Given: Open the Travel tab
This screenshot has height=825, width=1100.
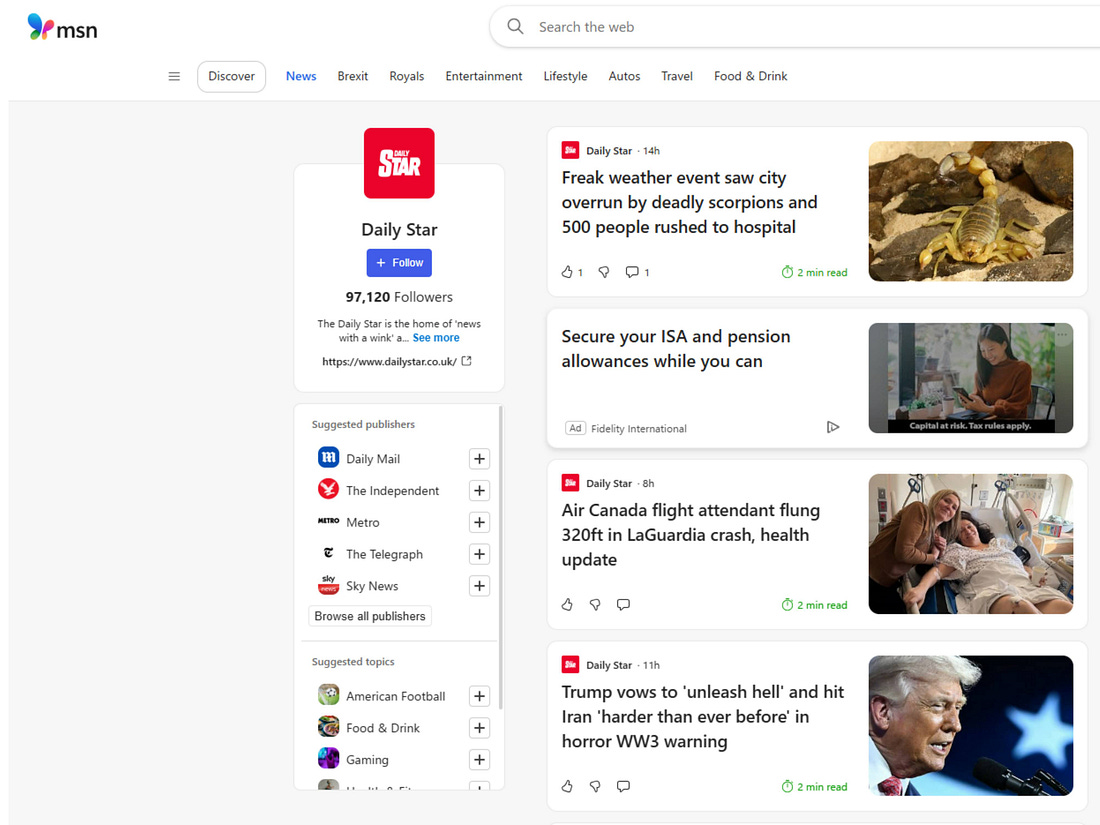Looking at the screenshot, I should 677,76.
